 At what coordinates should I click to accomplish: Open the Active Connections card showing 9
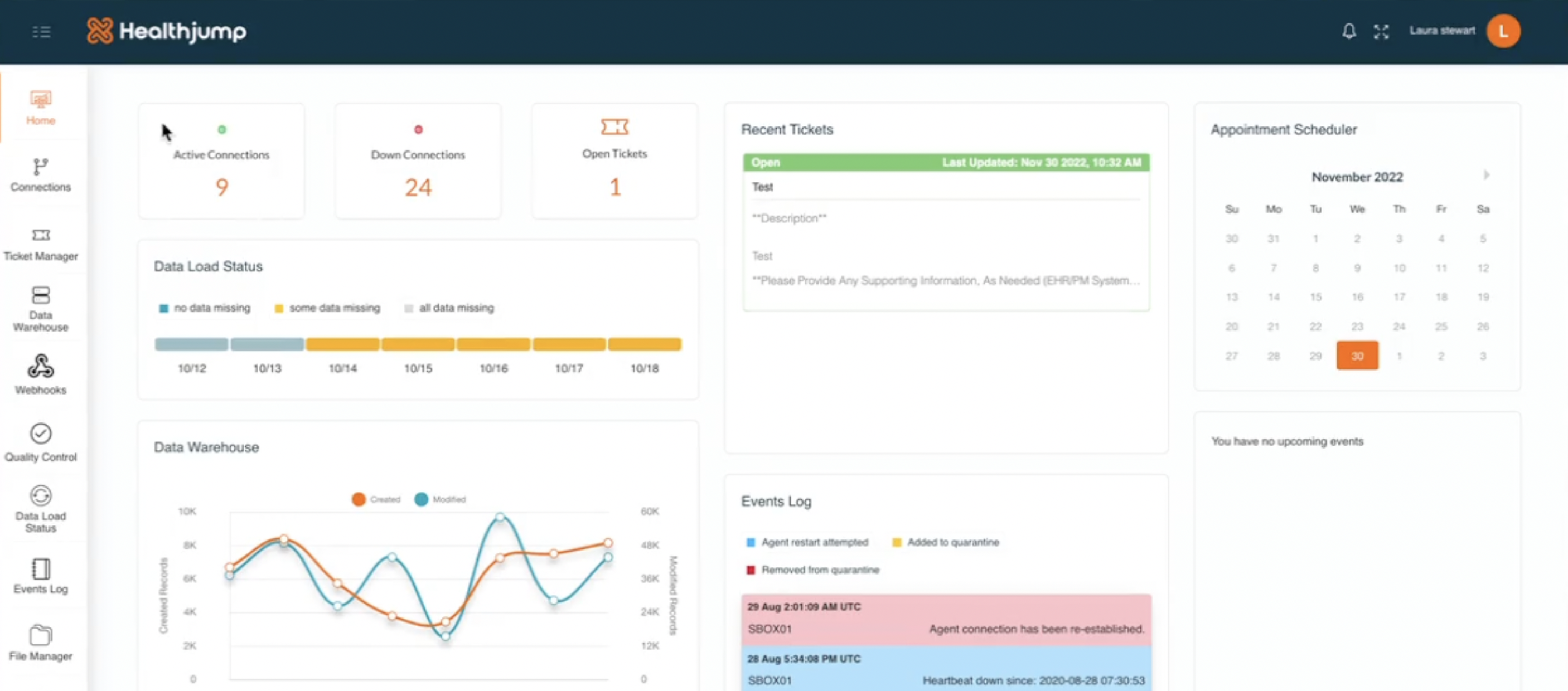click(x=221, y=161)
